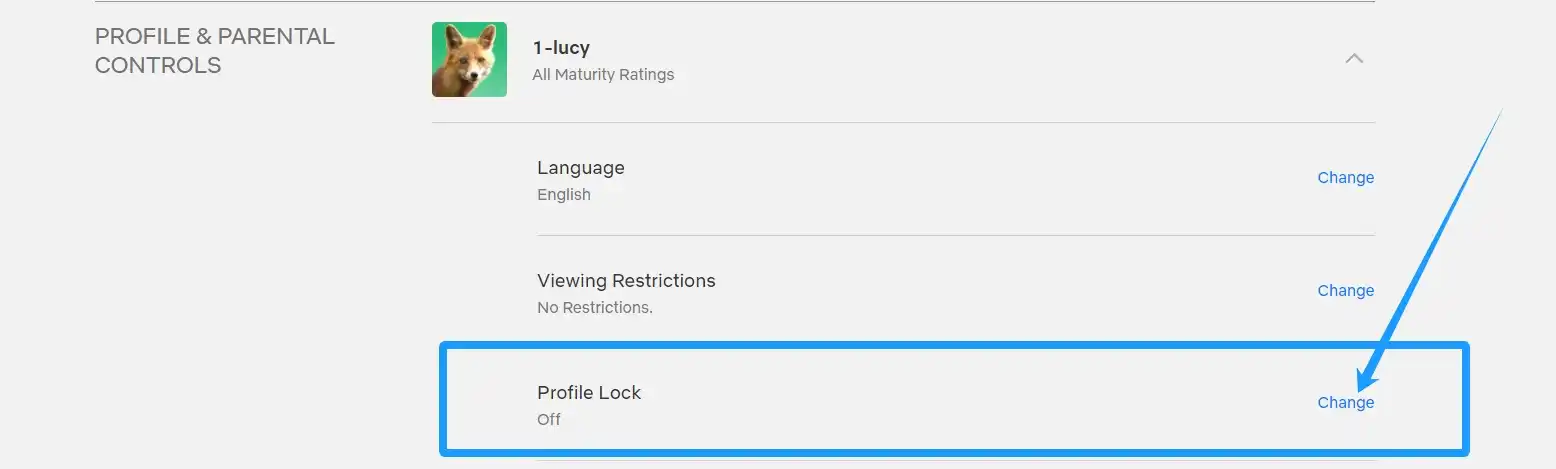Click the fox profile avatar
This screenshot has width=1556, height=469.
tap(469, 60)
